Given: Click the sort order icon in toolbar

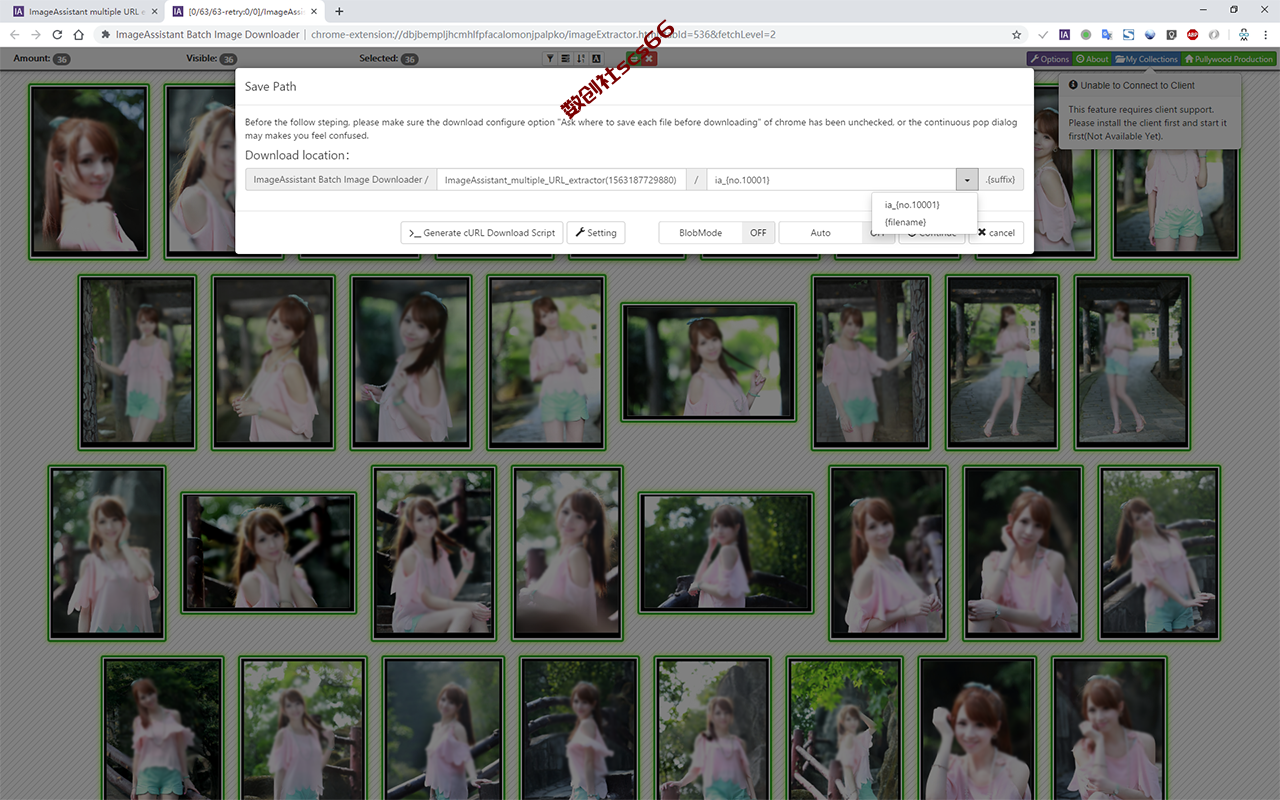Looking at the screenshot, I should pos(581,59).
